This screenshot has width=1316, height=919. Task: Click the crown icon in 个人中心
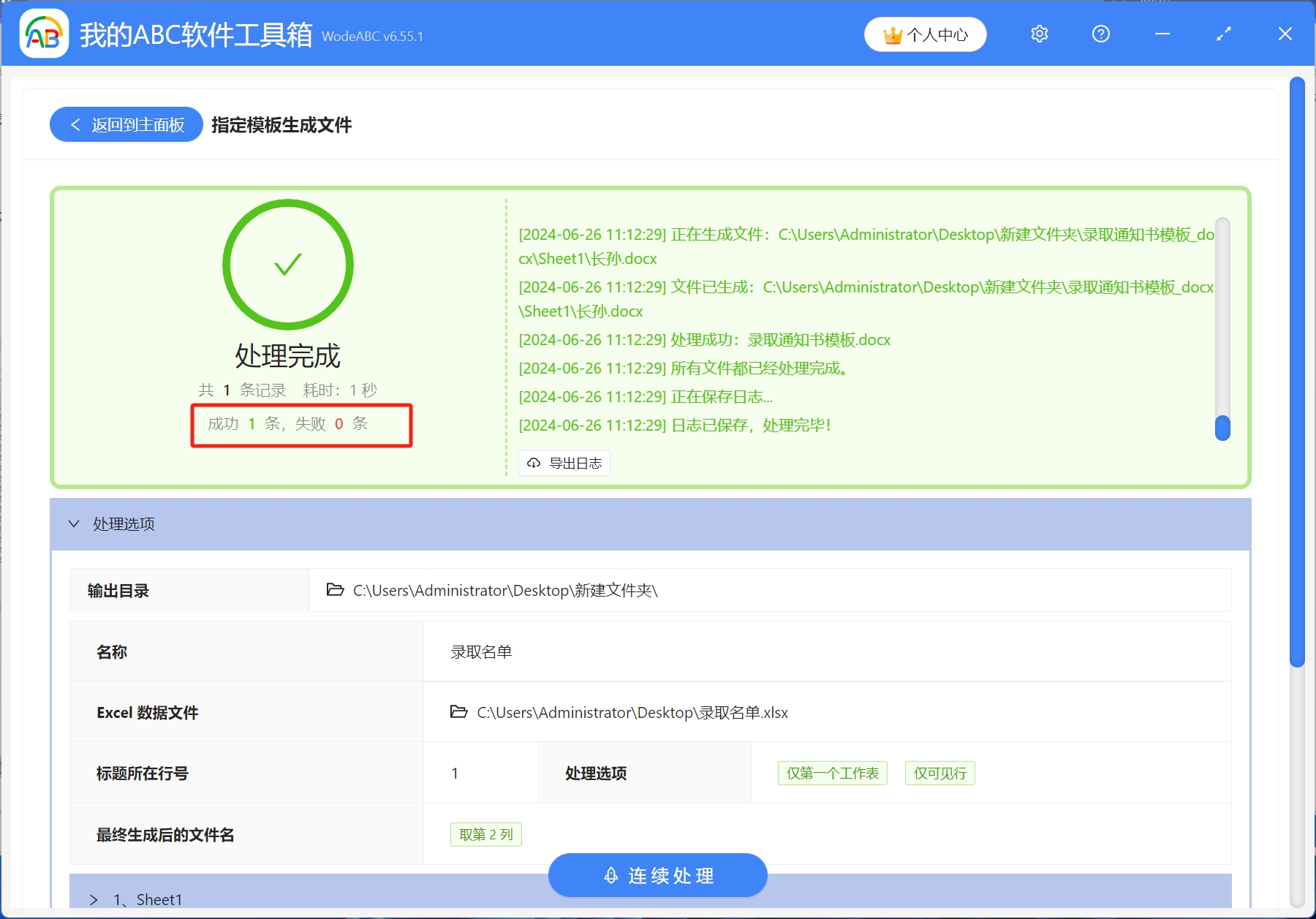(892, 34)
